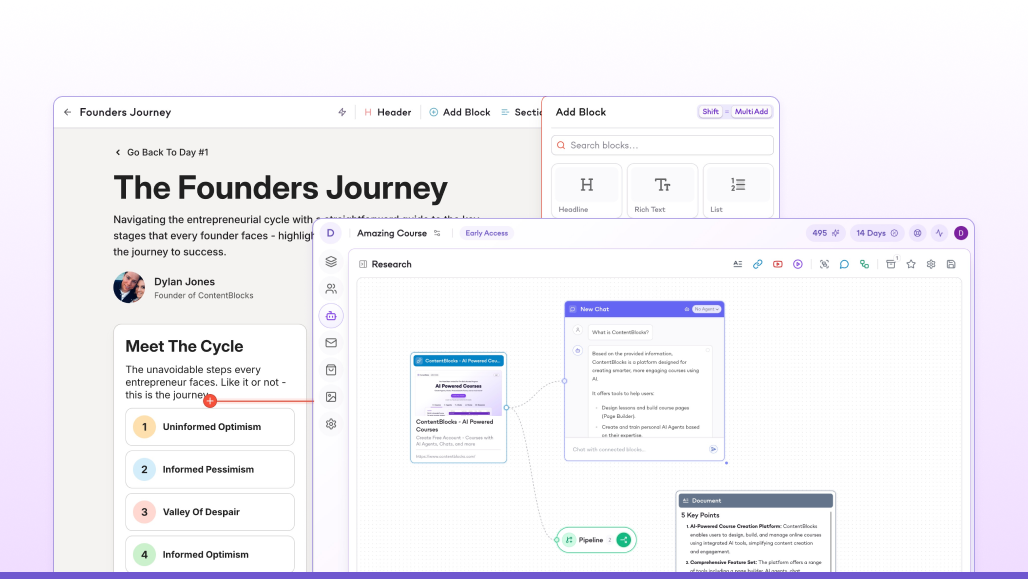Click the Pipeline node label
Image resolution: width=1028 pixels, height=579 pixels.
click(590, 540)
